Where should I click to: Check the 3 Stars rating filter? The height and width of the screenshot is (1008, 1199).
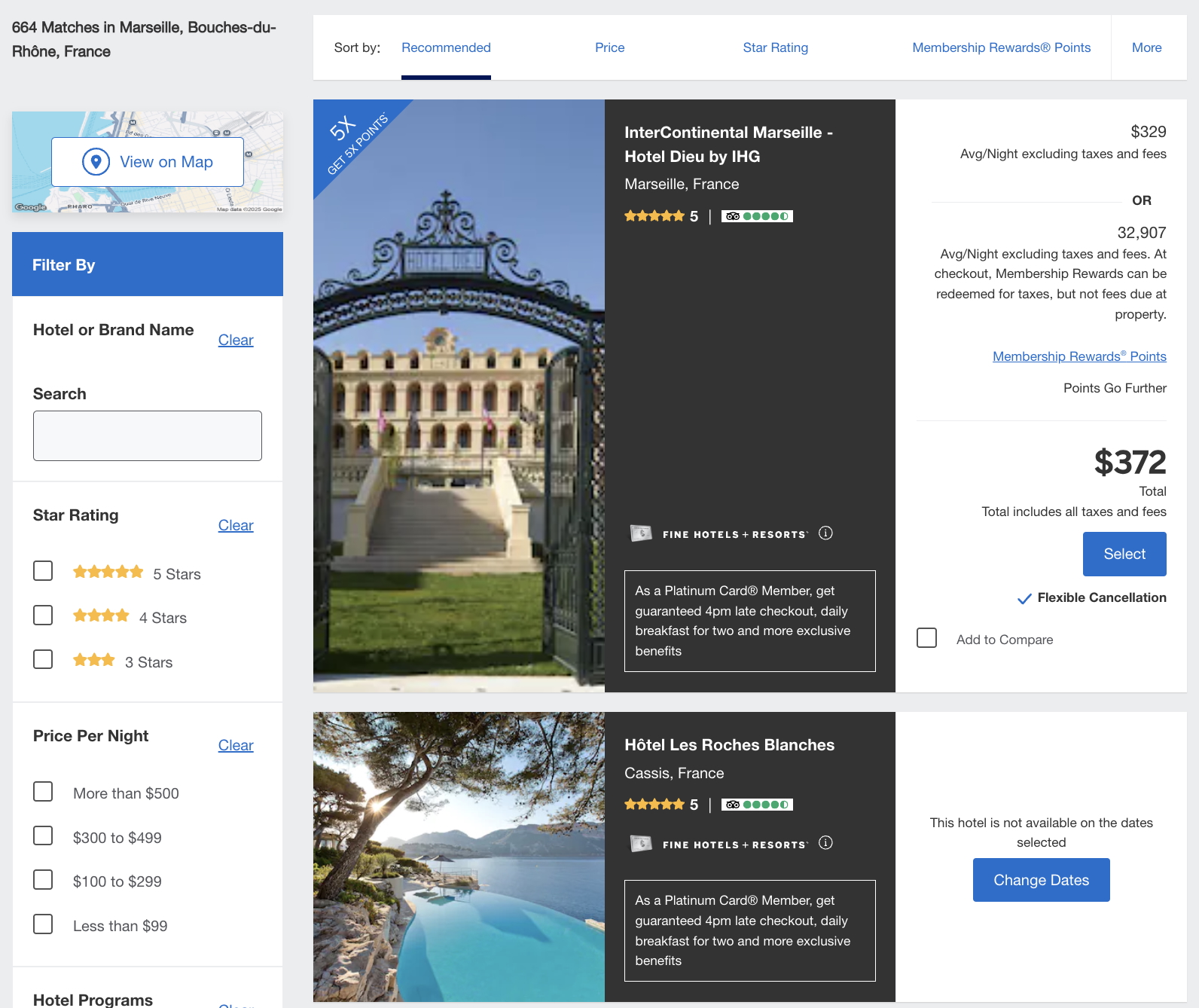pyautogui.click(x=43, y=660)
